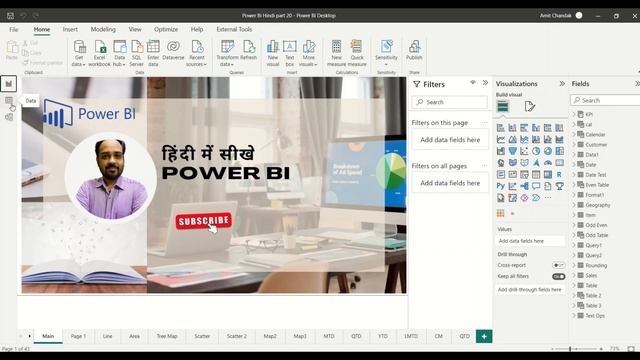The image size is (640, 360).
Task: Create a Quick measure
Action: click(x=357, y=53)
